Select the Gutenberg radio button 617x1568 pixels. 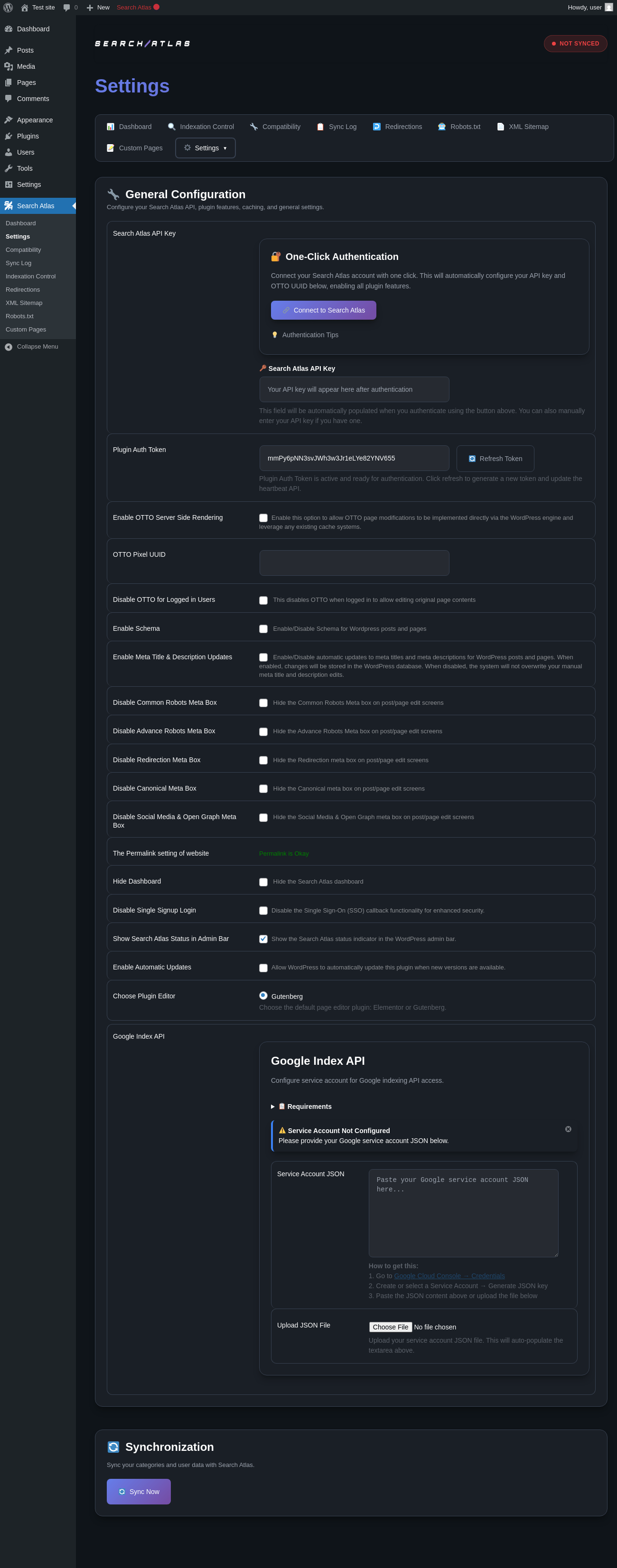[x=263, y=995]
